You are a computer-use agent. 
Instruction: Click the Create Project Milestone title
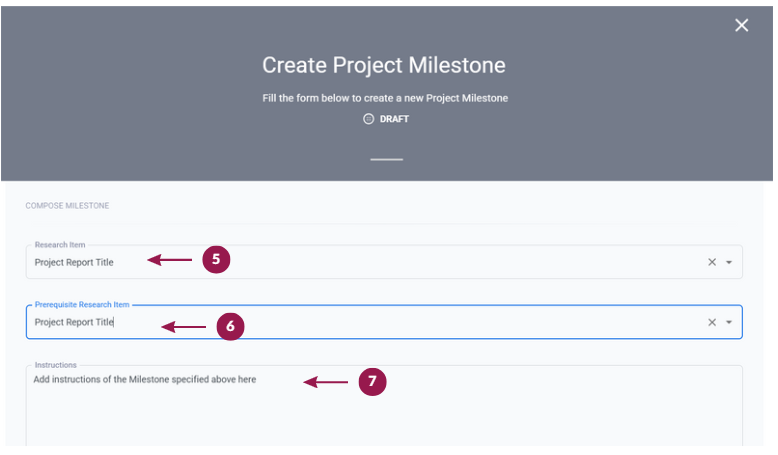pos(384,65)
